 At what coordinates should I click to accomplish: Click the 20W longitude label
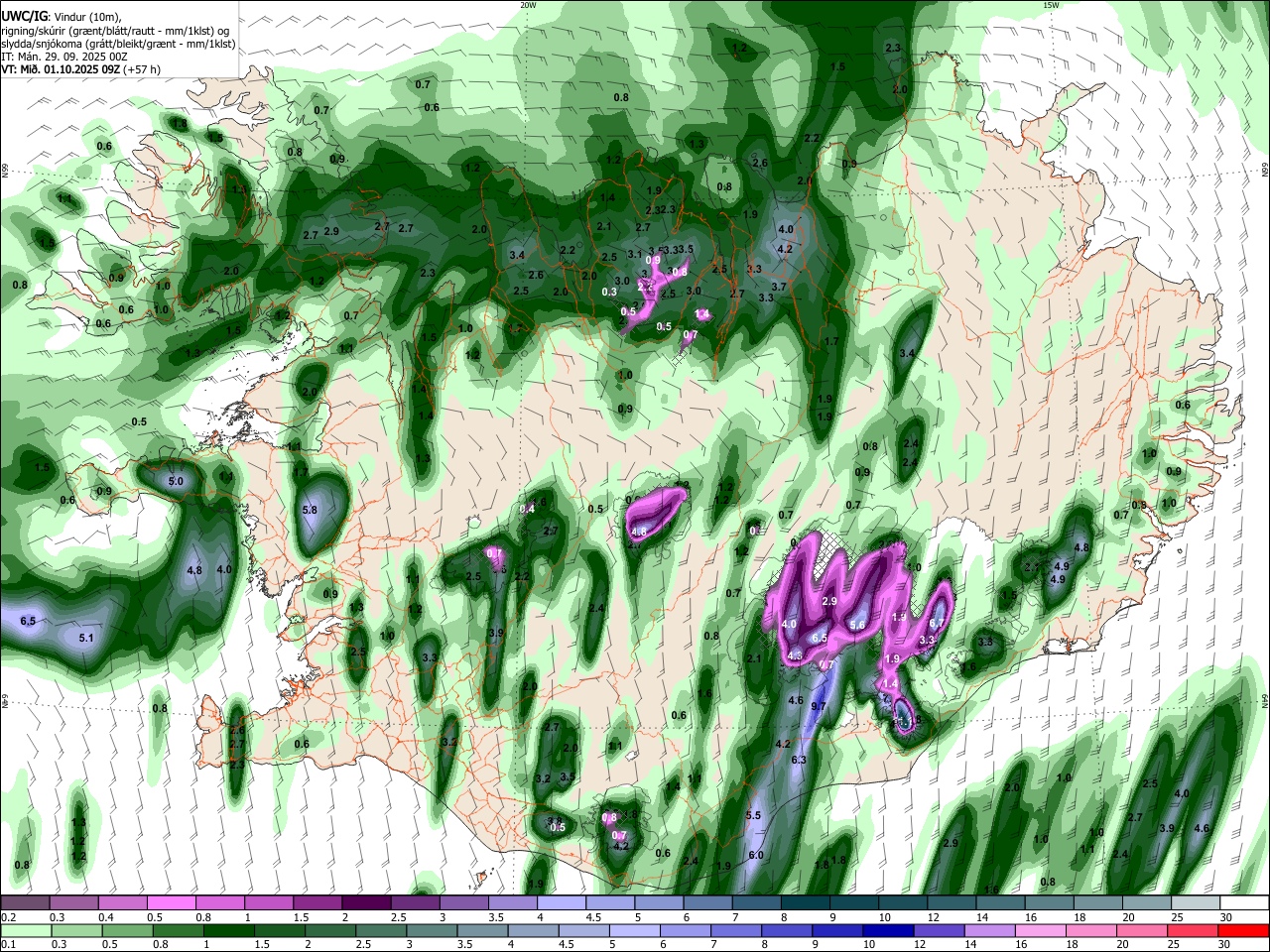tap(528, 4)
